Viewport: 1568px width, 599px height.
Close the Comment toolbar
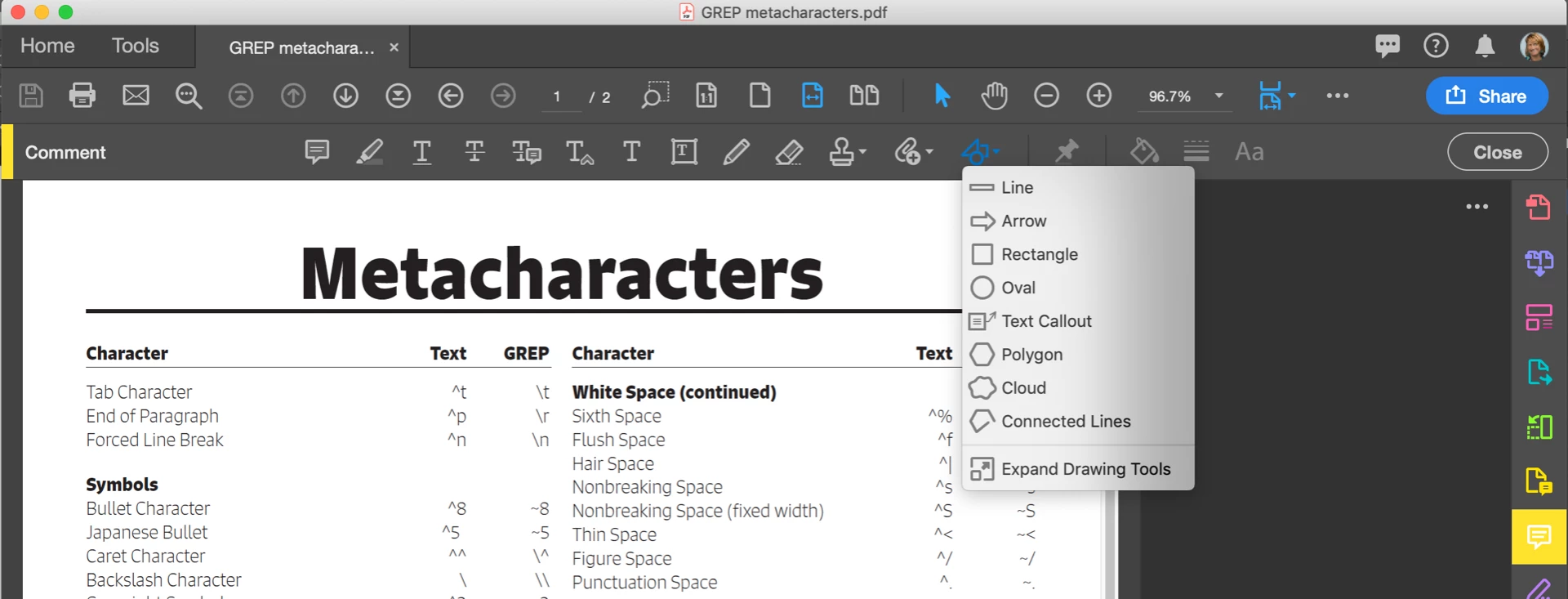tap(1498, 152)
